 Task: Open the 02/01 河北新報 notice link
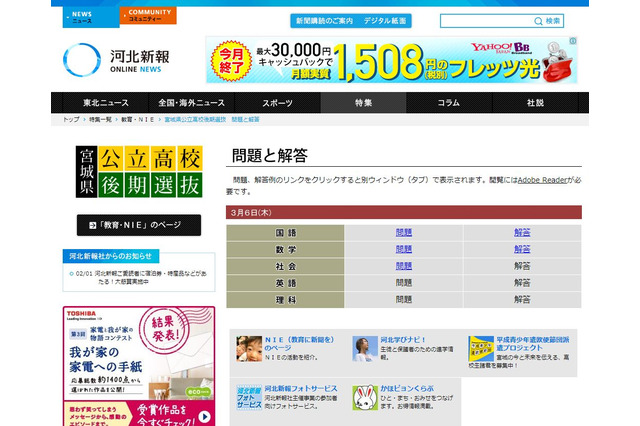[x=141, y=277]
